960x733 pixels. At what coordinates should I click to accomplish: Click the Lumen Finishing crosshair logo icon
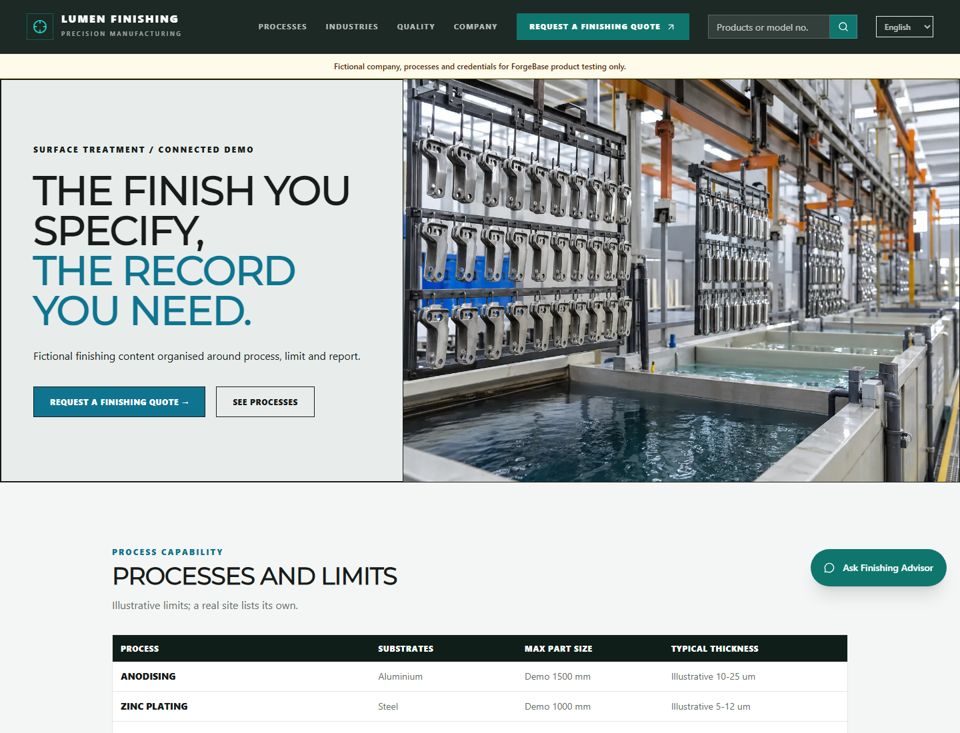40,26
